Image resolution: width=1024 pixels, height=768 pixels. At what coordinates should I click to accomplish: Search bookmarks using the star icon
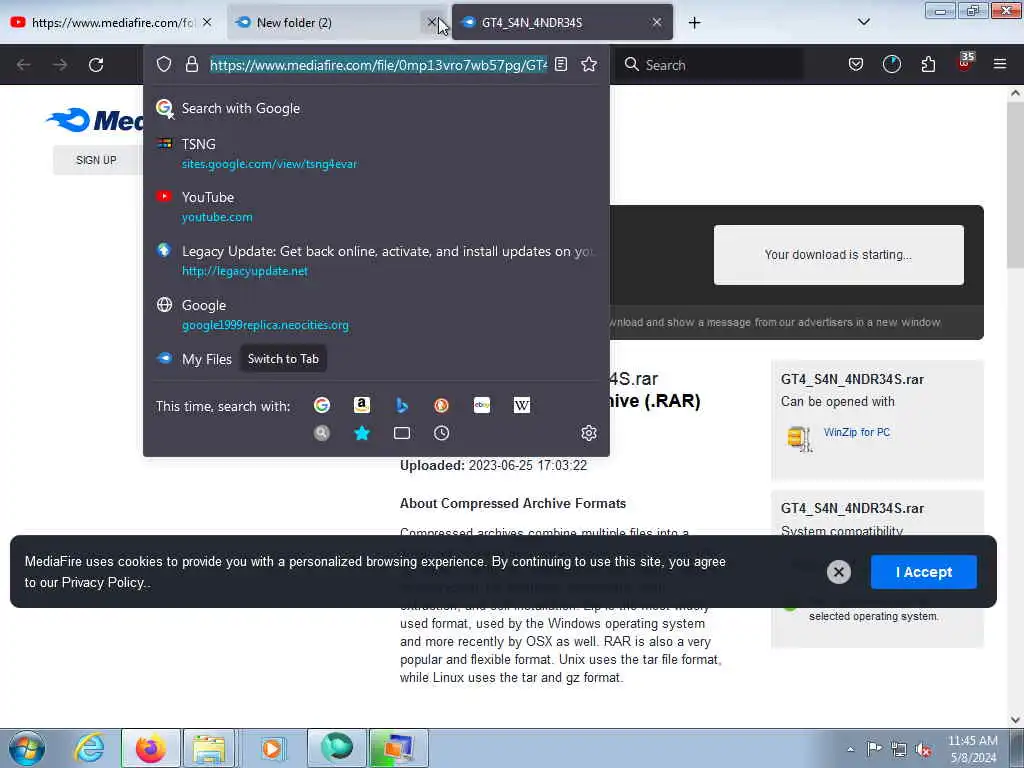pyautogui.click(x=362, y=433)
